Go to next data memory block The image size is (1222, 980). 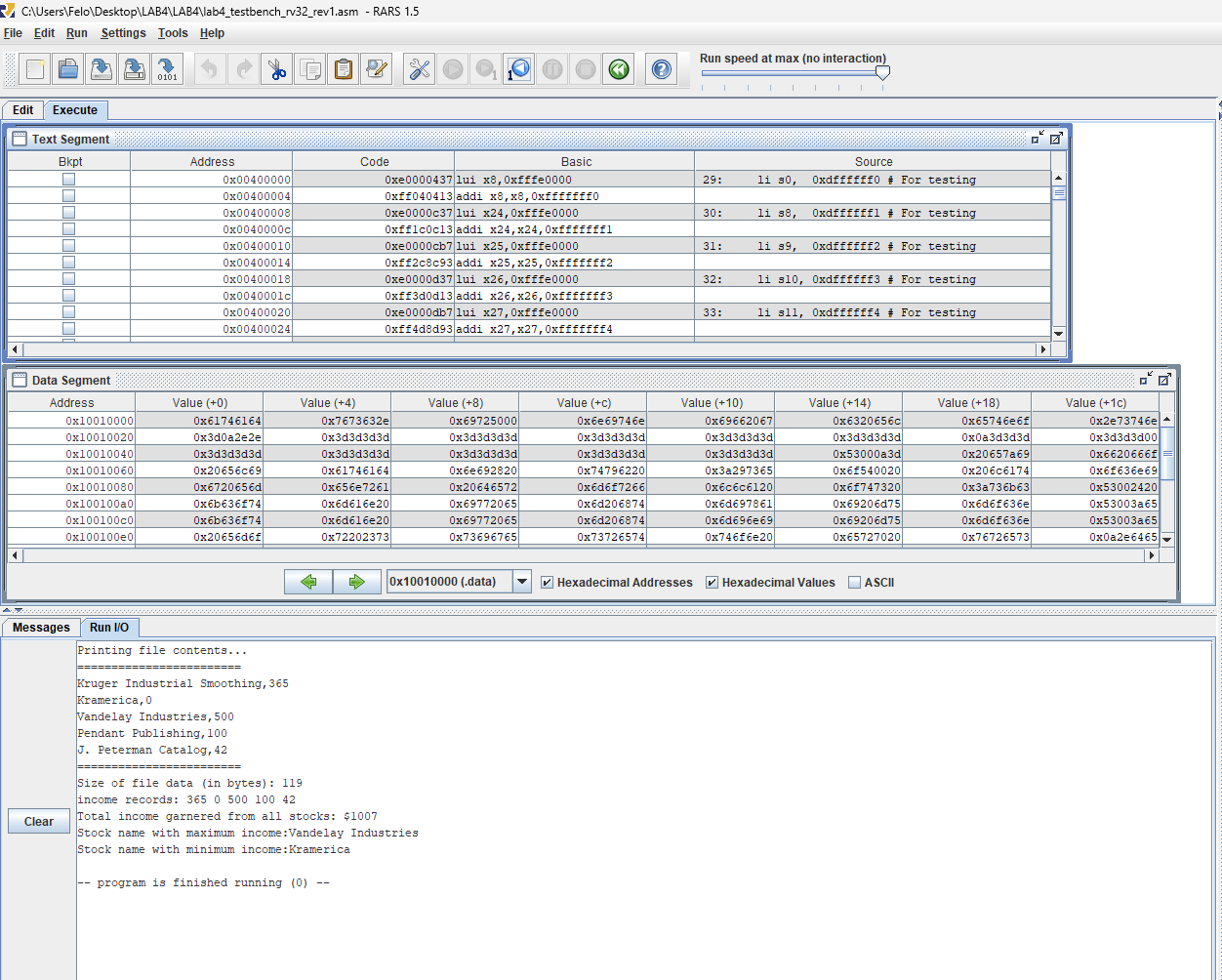pos(356,582)
